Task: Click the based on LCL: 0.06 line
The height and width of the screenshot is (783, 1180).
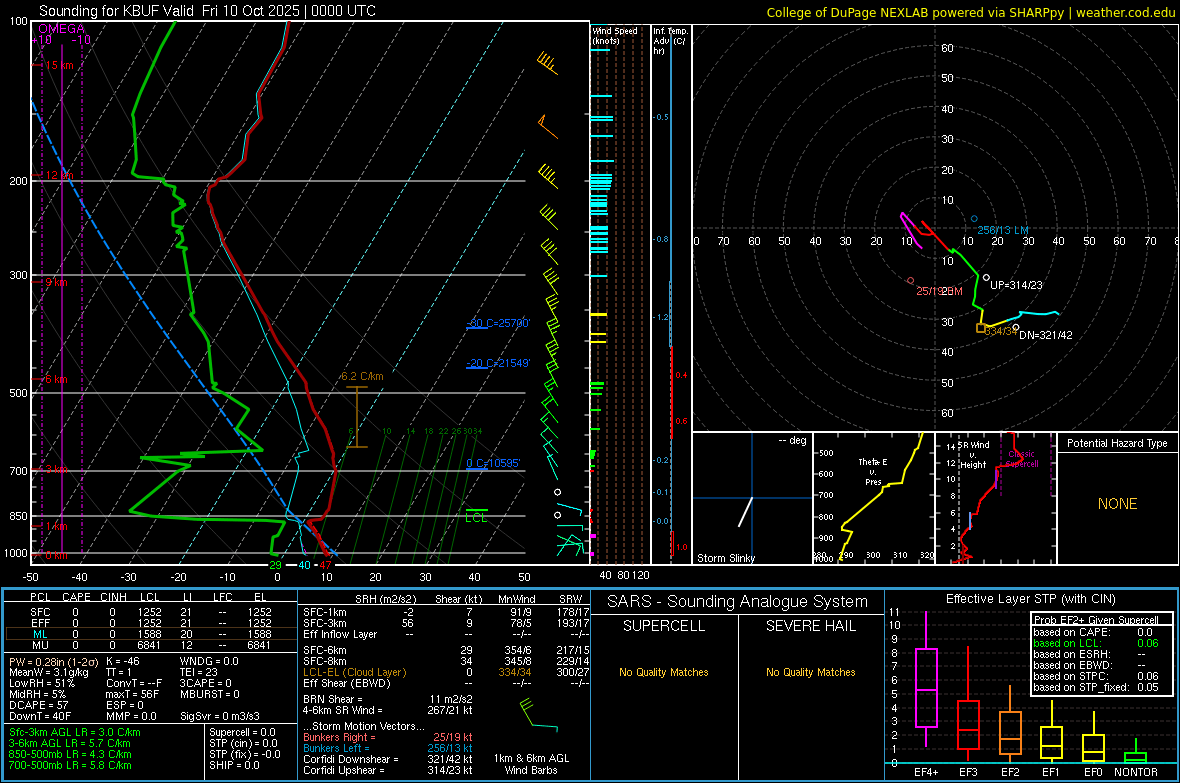Action: tap(1096, 643)
